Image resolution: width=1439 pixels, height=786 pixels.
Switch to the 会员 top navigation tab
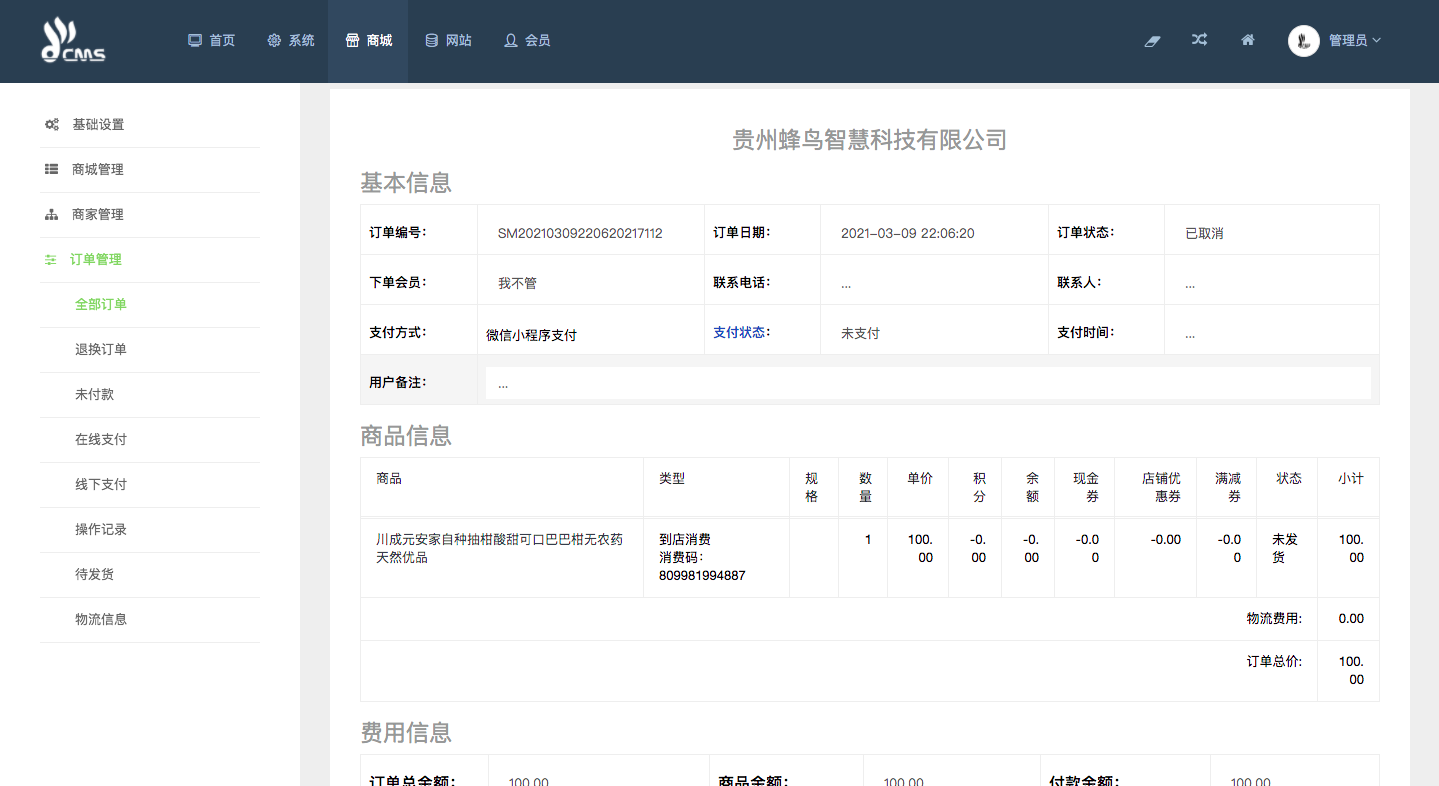[x=527, y=41]
